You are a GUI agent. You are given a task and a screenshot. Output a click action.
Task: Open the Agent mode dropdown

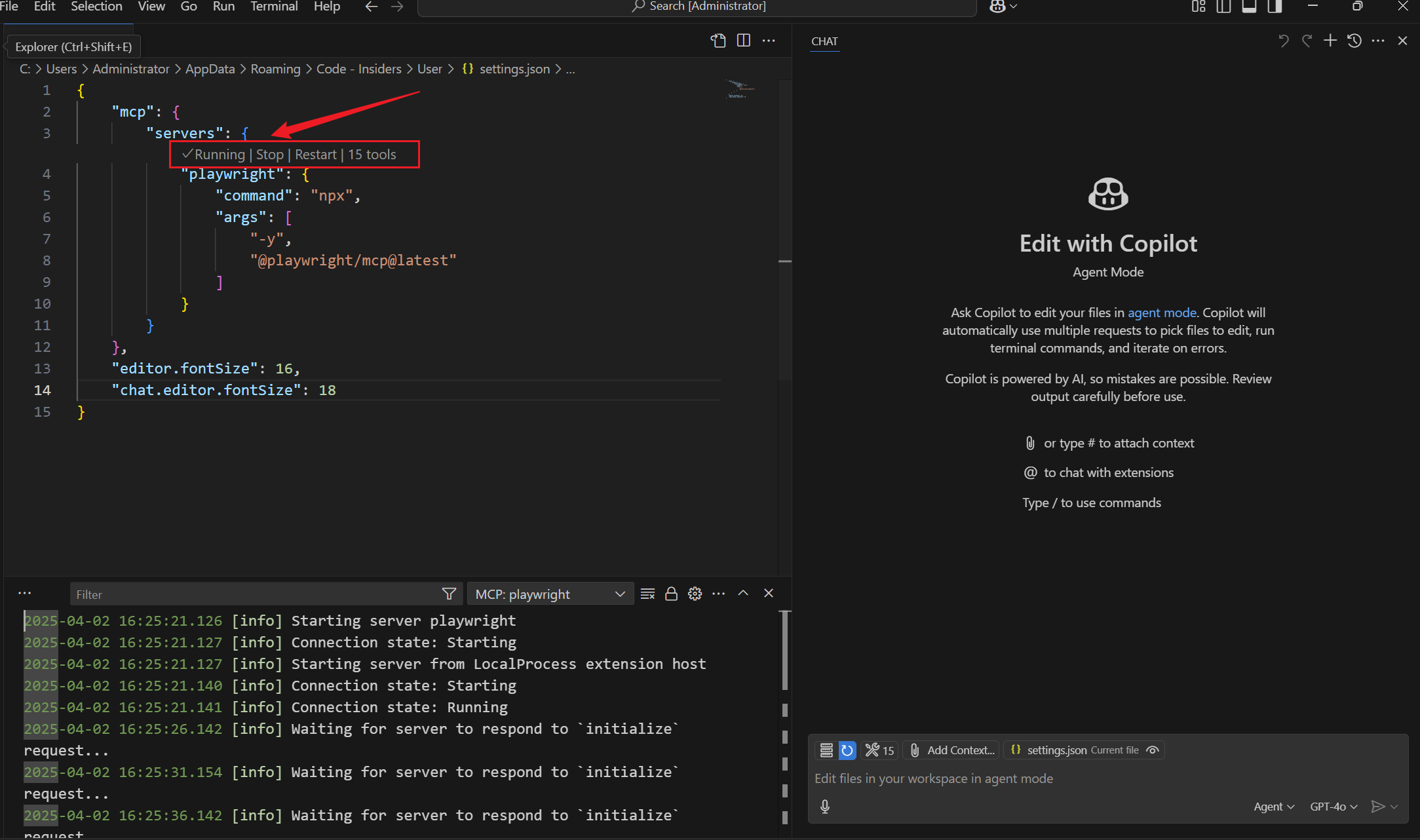(1274, 807)
